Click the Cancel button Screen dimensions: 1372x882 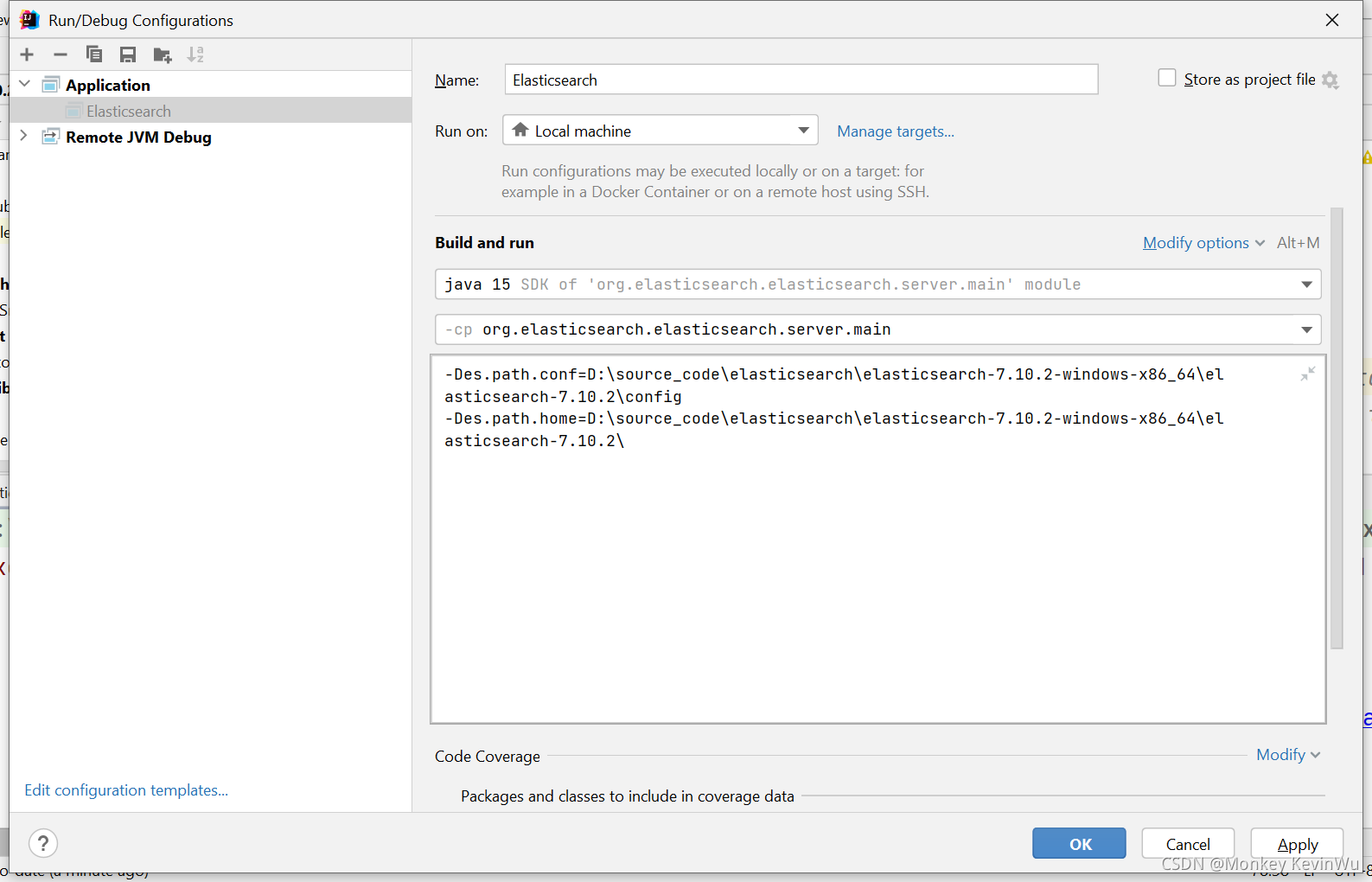point(1188,843)
